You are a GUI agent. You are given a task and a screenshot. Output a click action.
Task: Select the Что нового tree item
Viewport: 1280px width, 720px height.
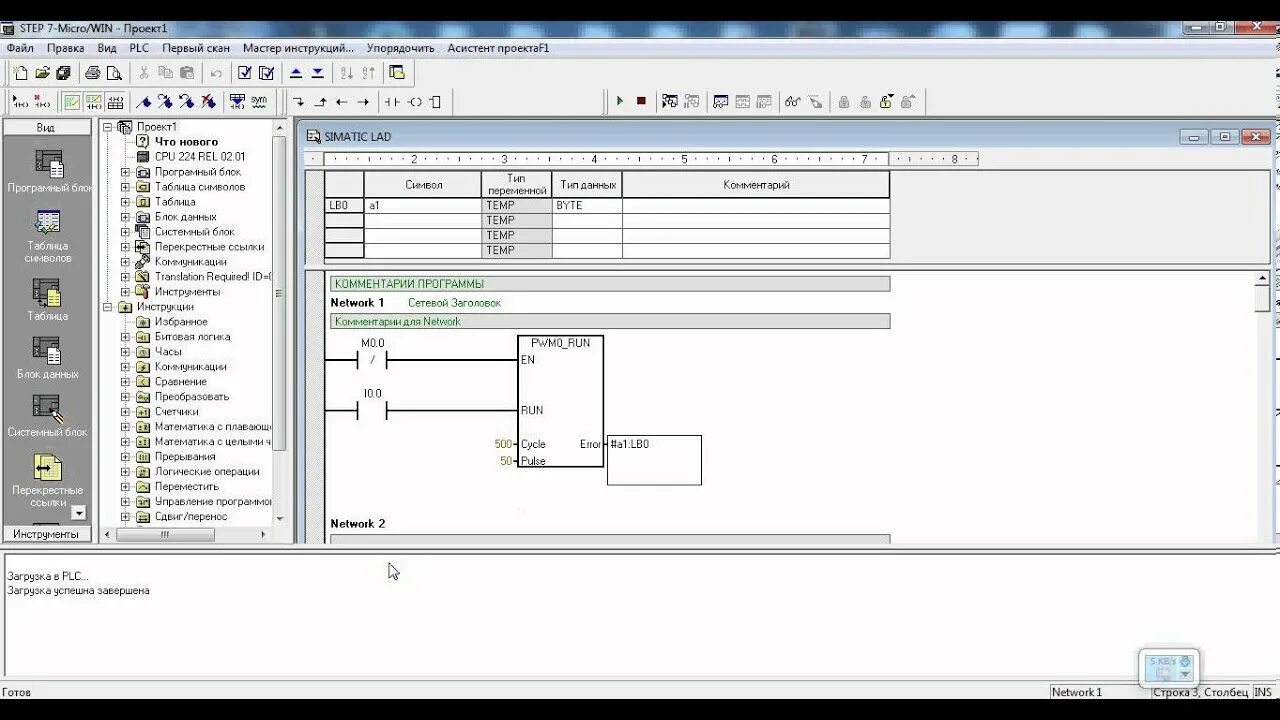(186, 142)
